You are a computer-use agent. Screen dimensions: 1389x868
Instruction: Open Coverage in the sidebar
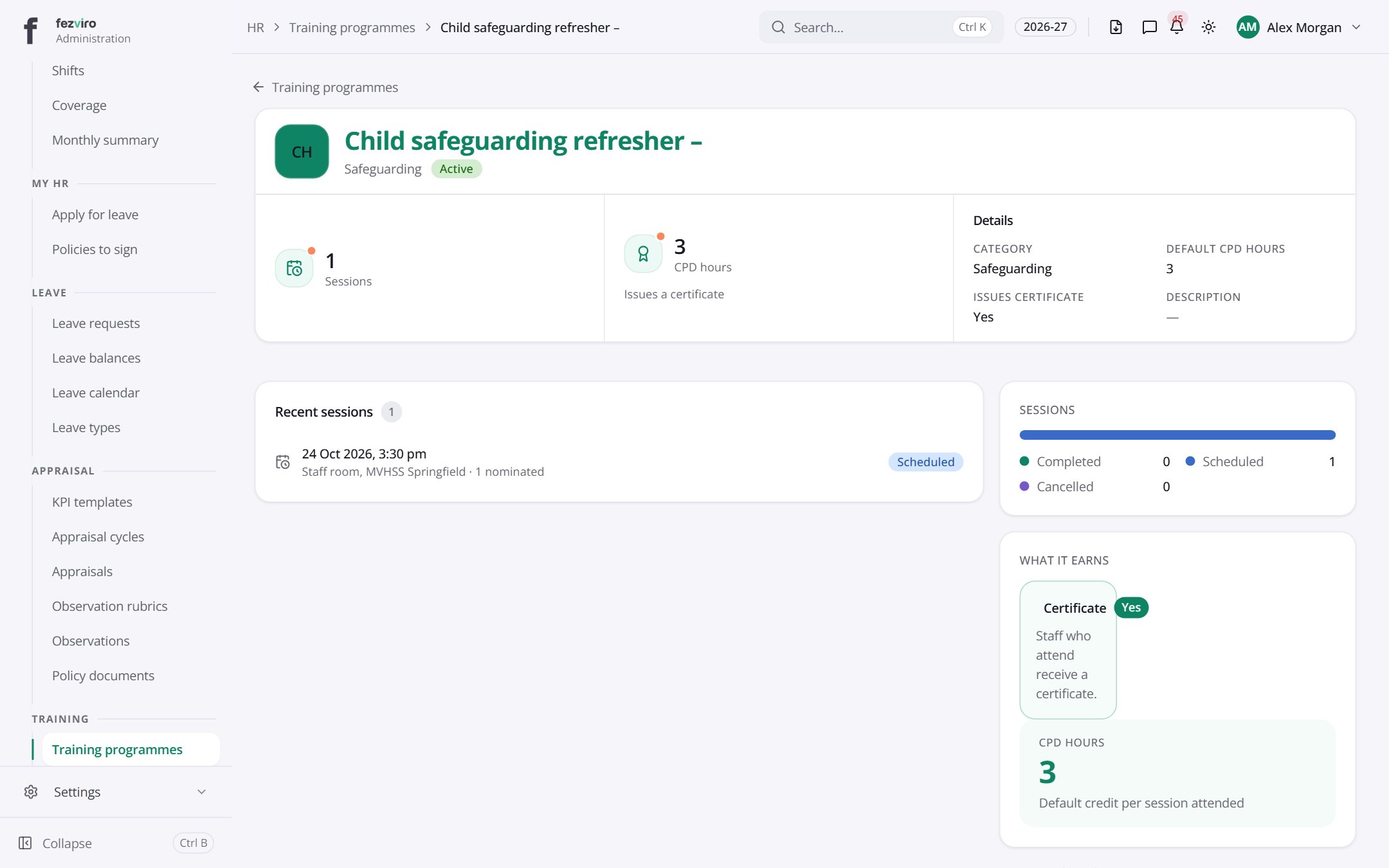pos(79,105)
